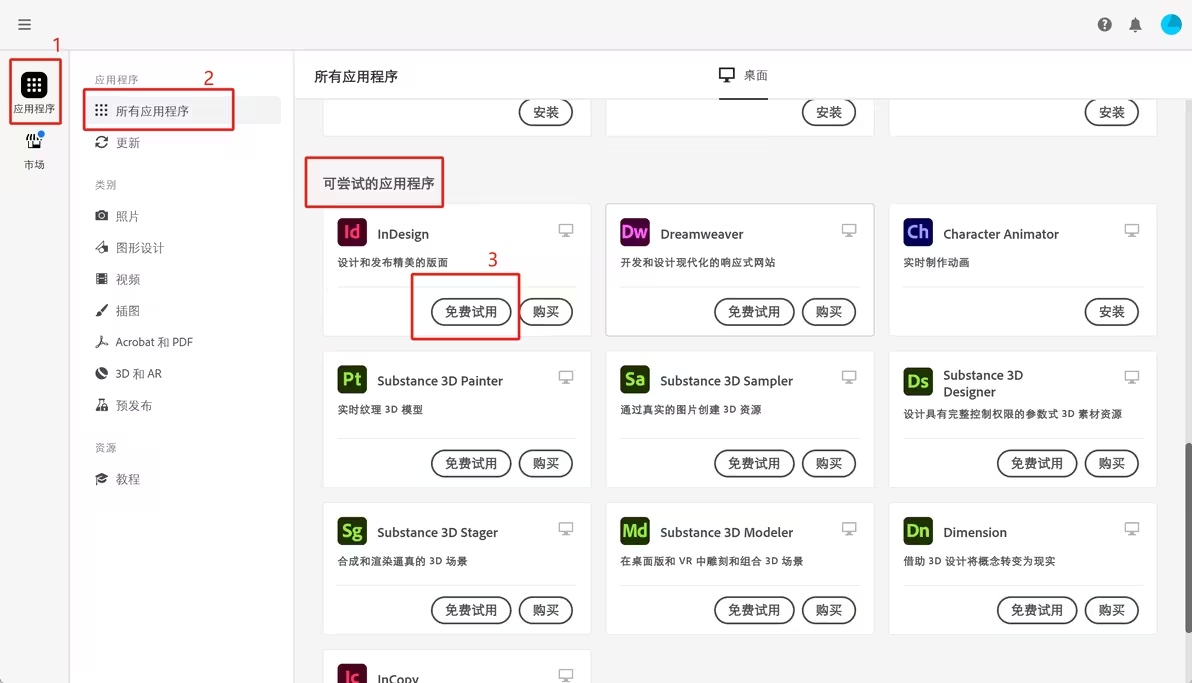Open your profile avatar

(x=1171, y=24)
